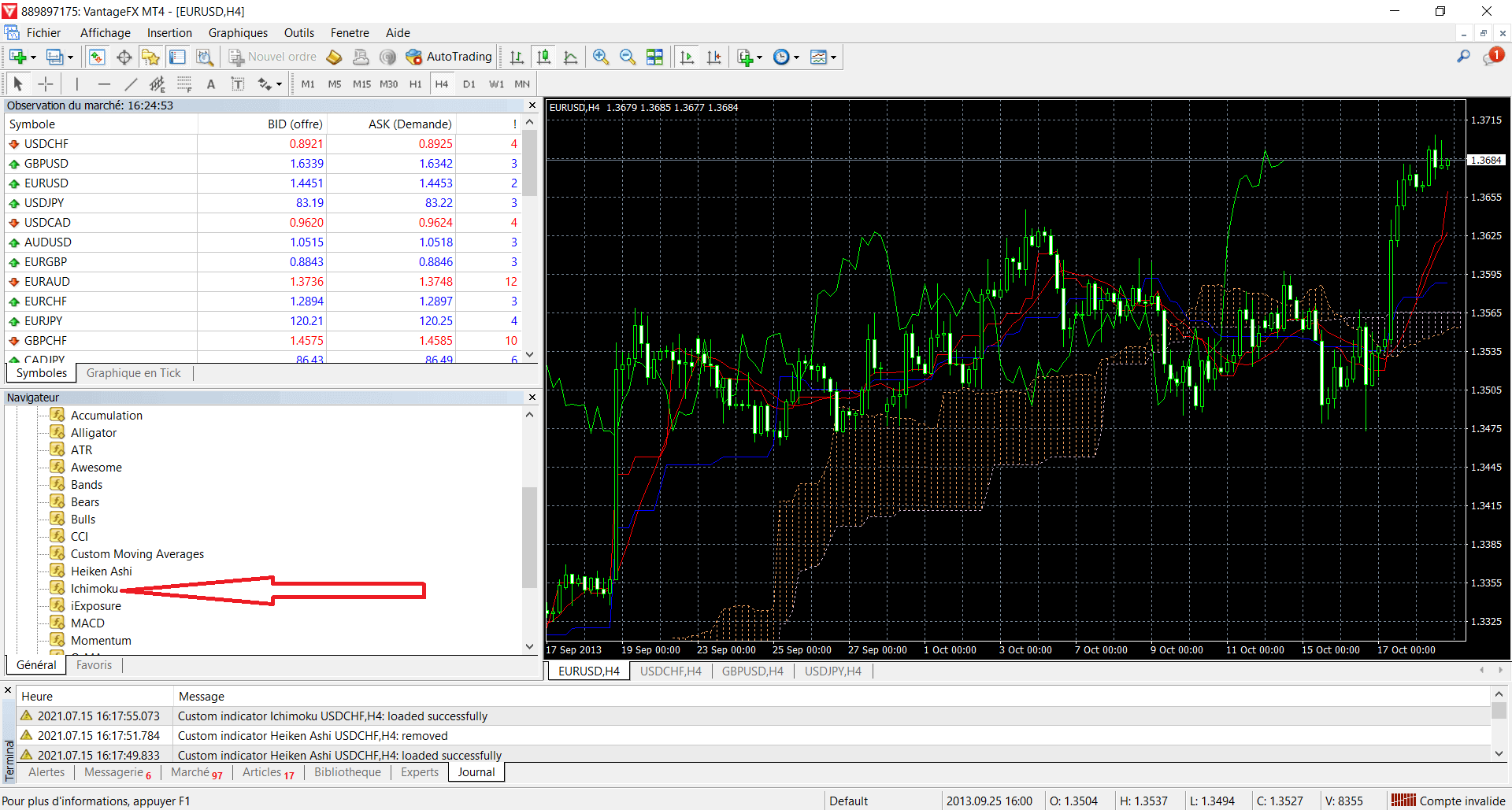1512x810 pixels.
Task: Click the Navigator scroll down arrow
Action: (x=530, y=646)
